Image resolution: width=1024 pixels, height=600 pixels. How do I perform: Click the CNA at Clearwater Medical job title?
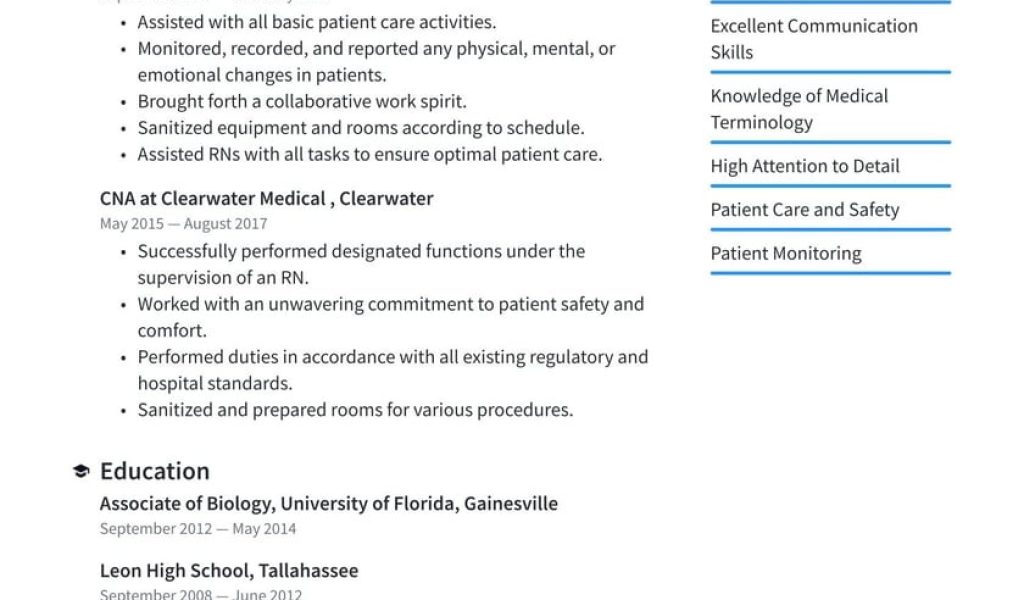[x=266, y=198]
